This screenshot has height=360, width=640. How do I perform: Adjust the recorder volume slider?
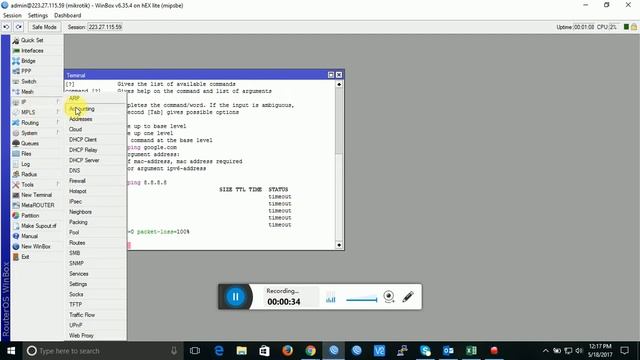point(362,300)
